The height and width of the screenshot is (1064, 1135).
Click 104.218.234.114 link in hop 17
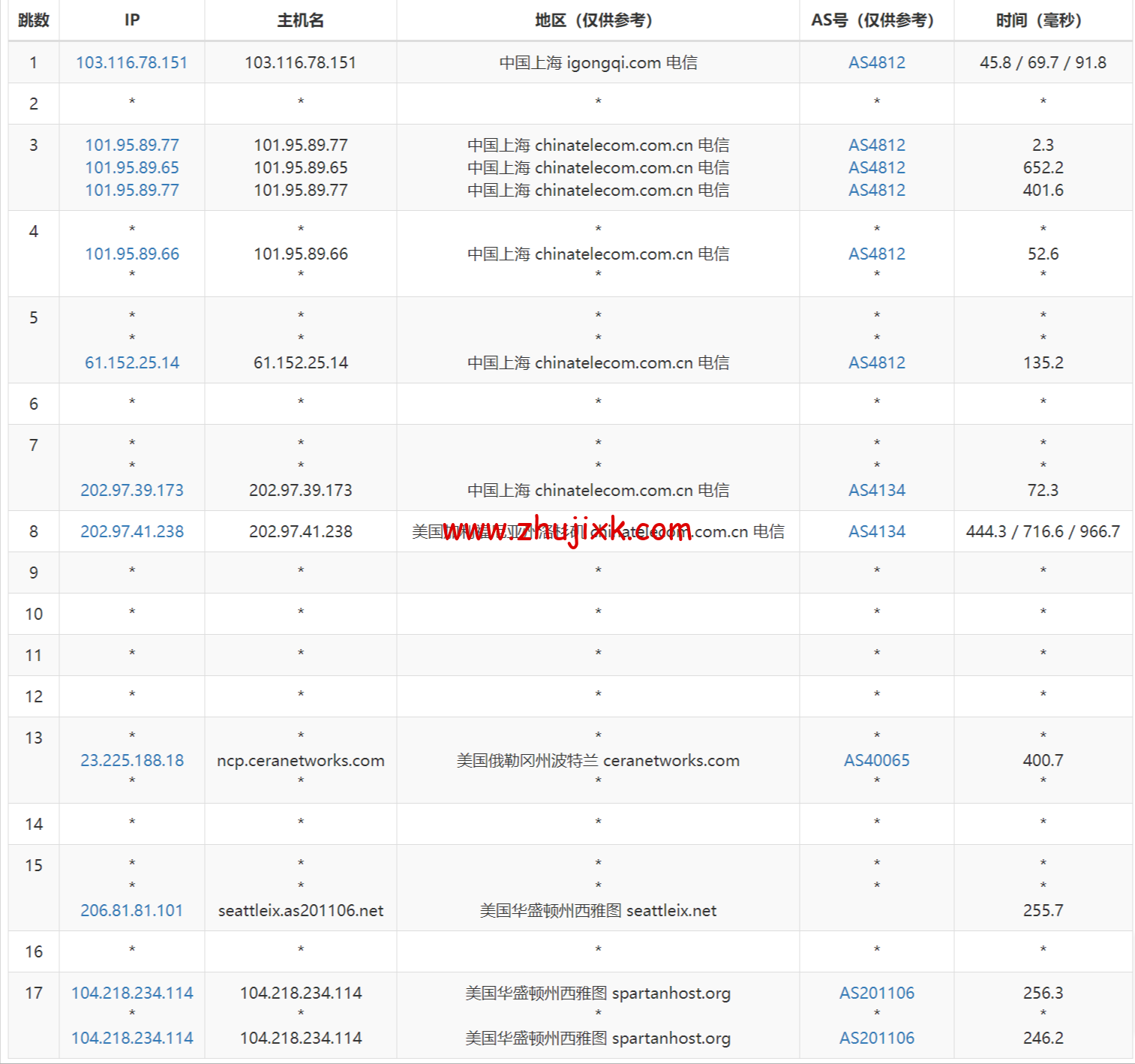[x=131, y=992]
